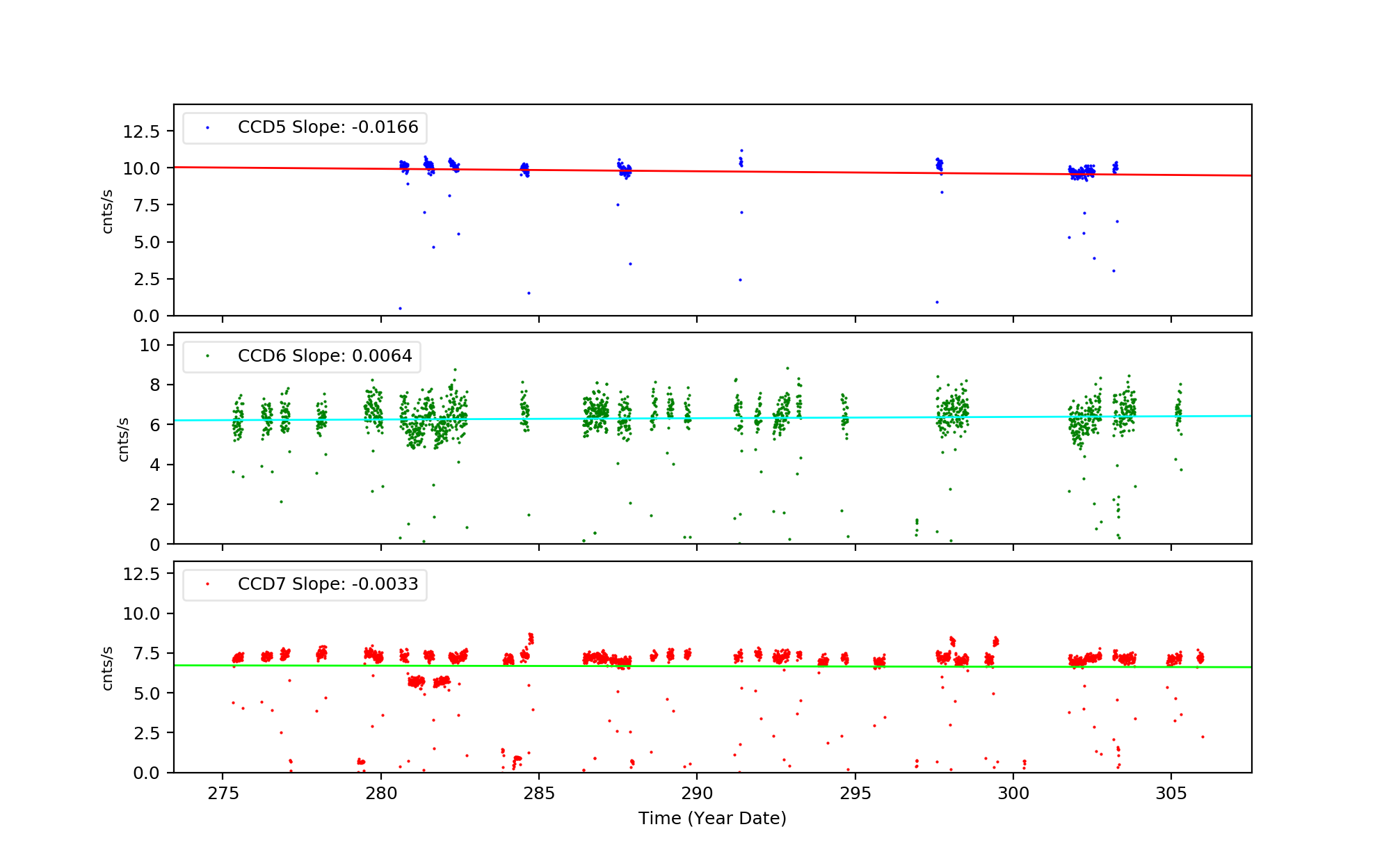This screenshot has width=1391, height=868.
Task: Click the 305 x-axis tick label
Action: [1171, 794]
